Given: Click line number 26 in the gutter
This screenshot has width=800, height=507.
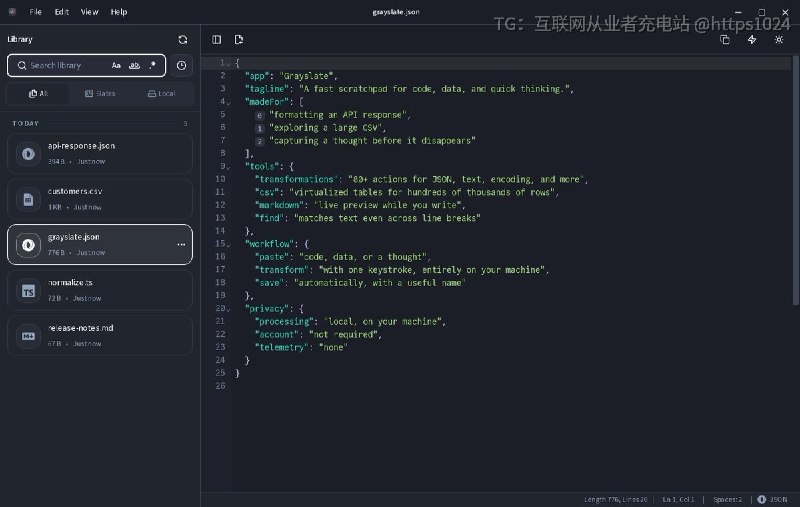Looking at the screenshot, I should click(x=220, y=386).
